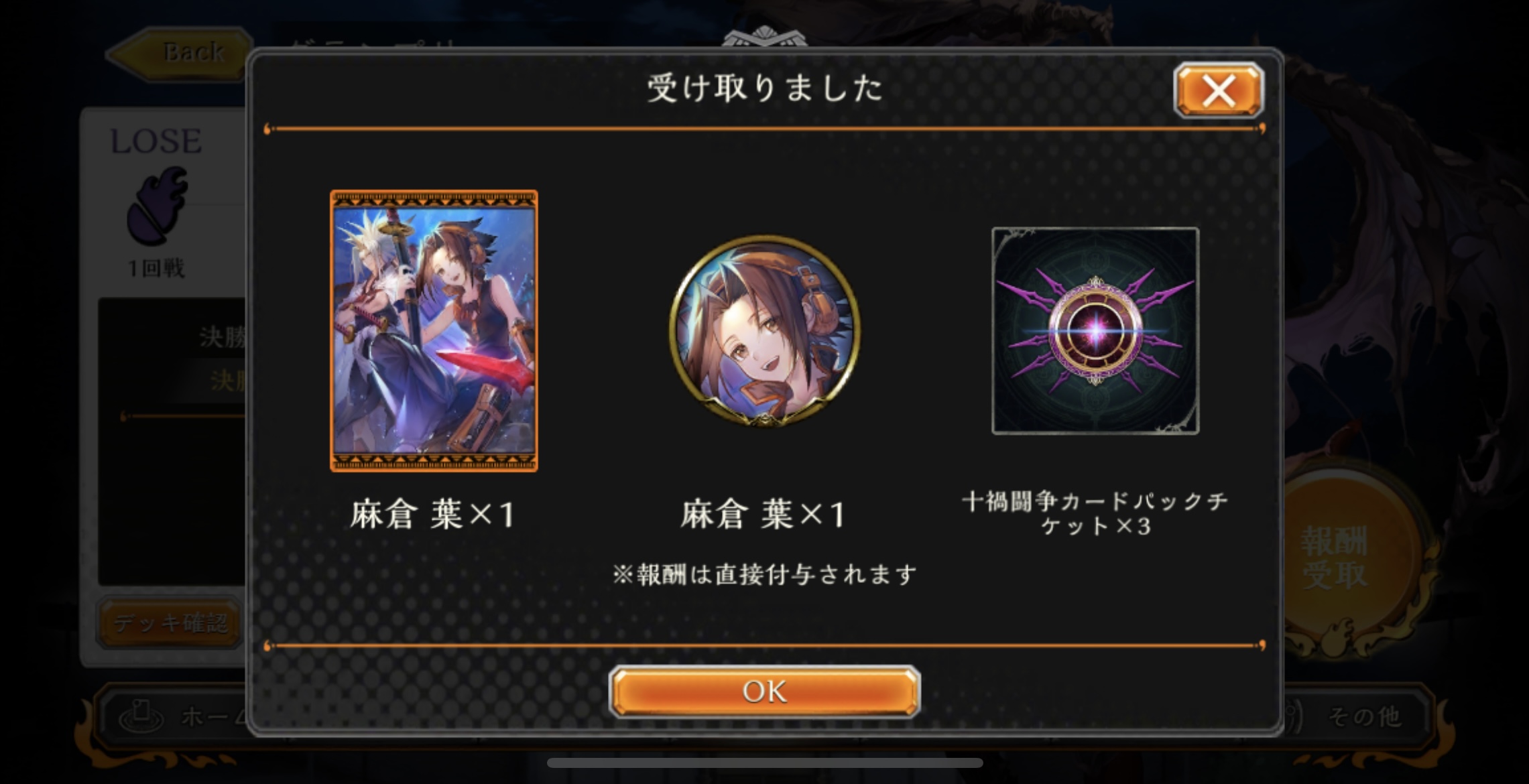This screenshot has width=1529, height=784.
Task: Tap the round 麻倉 葉 emblem icon
Action: 764,331
